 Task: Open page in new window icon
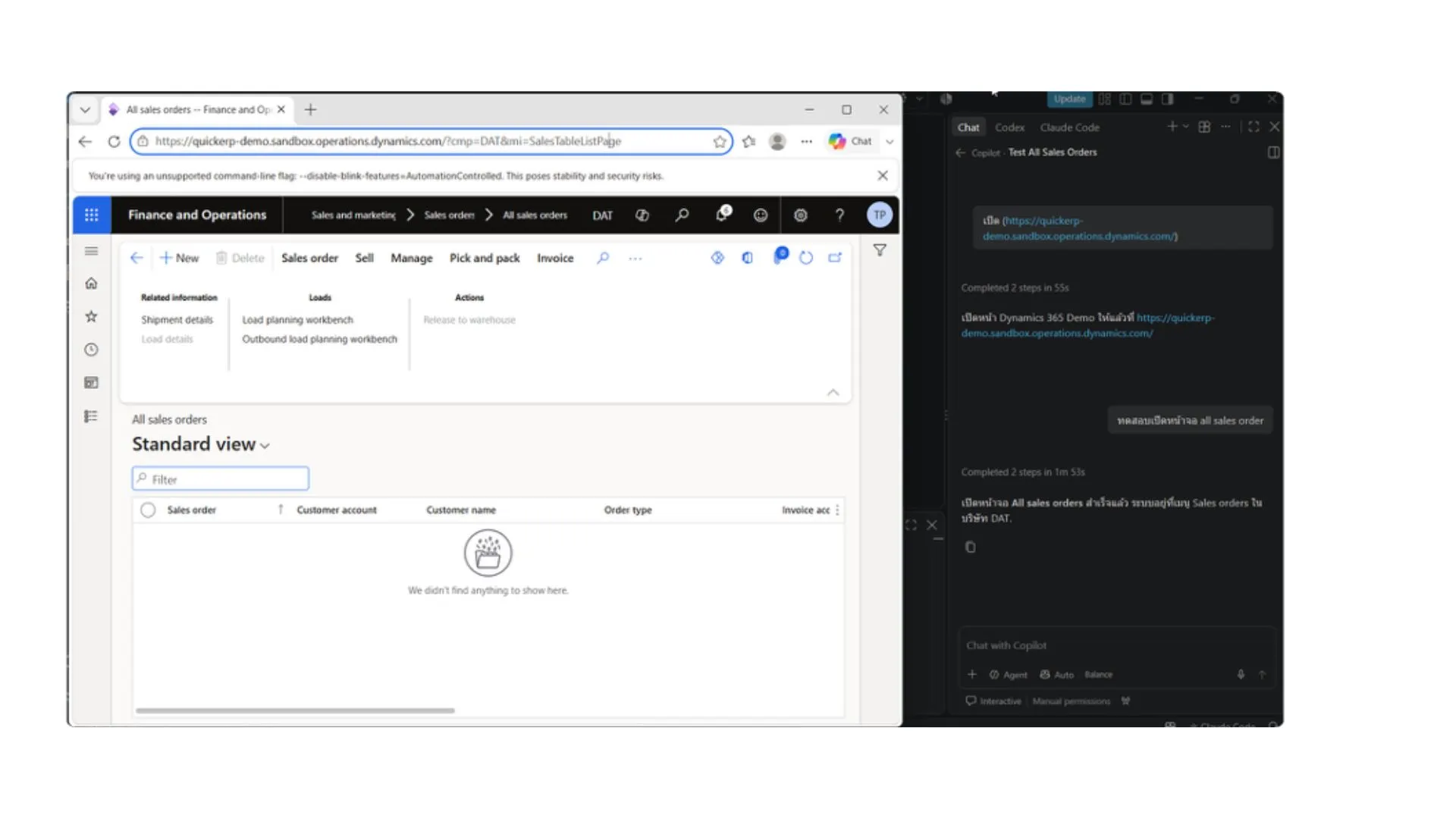835,258
